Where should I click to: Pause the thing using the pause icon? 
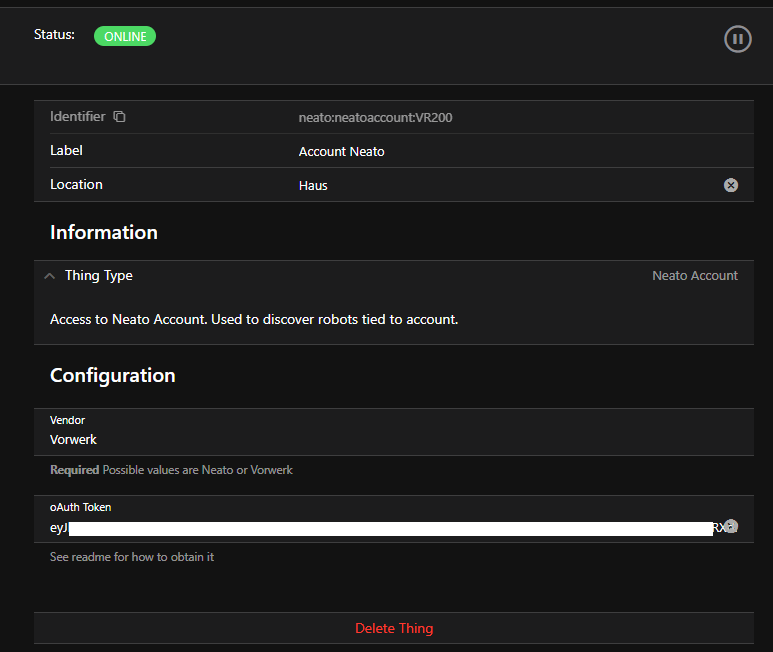pyautogui.click(x=737, y=39)
